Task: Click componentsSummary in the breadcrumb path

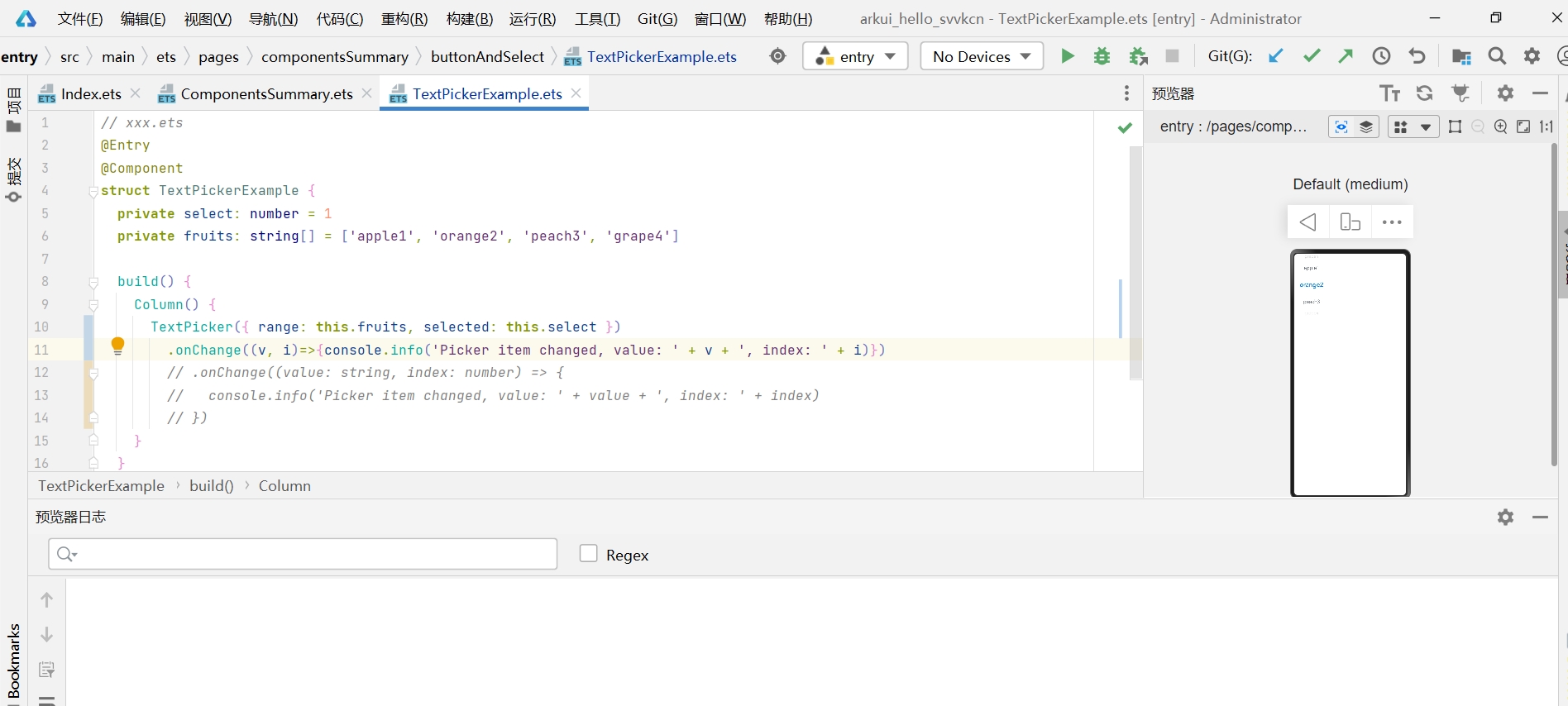Action: tap(334, 56)
